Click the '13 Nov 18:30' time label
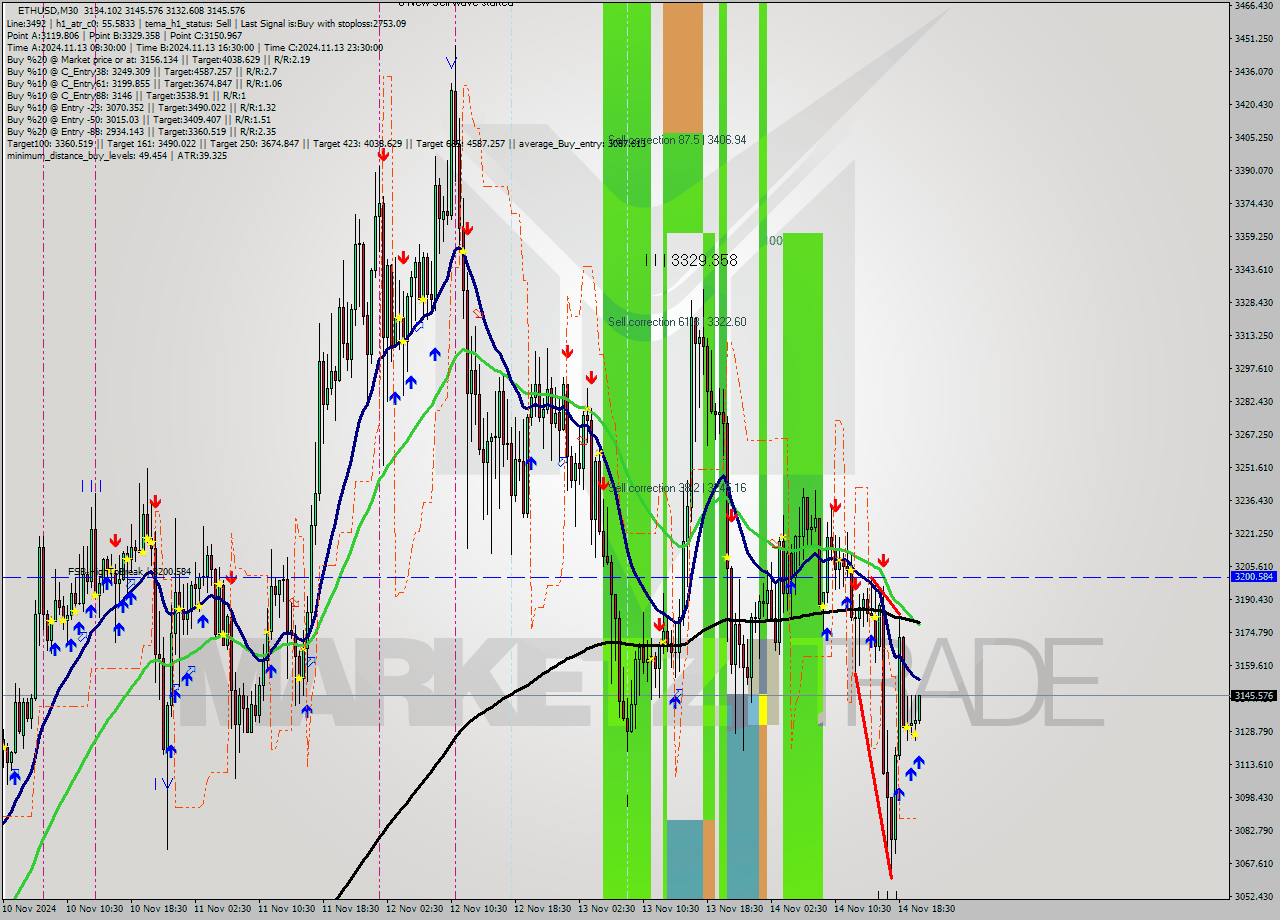 click(x=735, y=909)
